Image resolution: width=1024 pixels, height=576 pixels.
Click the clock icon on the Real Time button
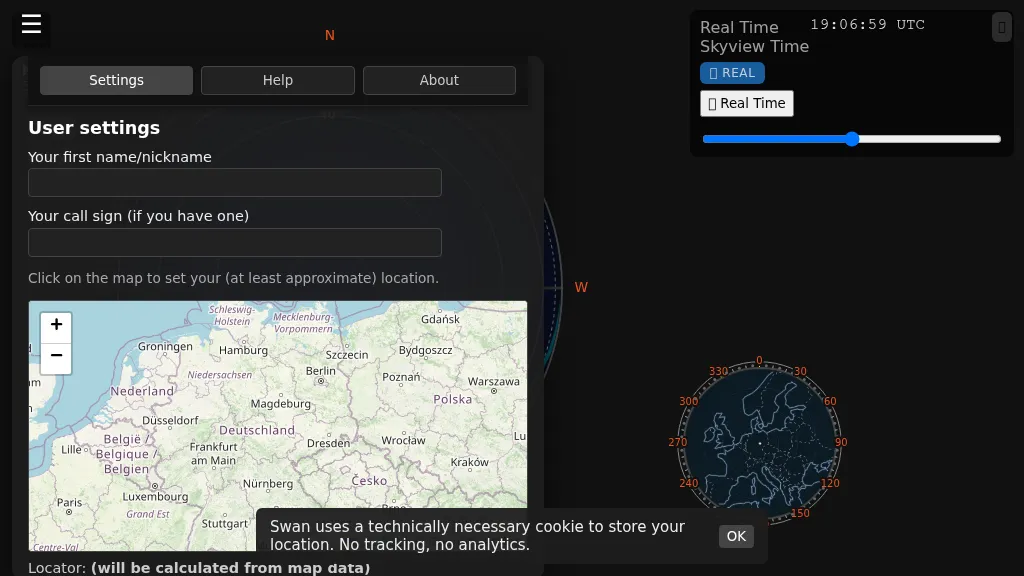[713, 103]
